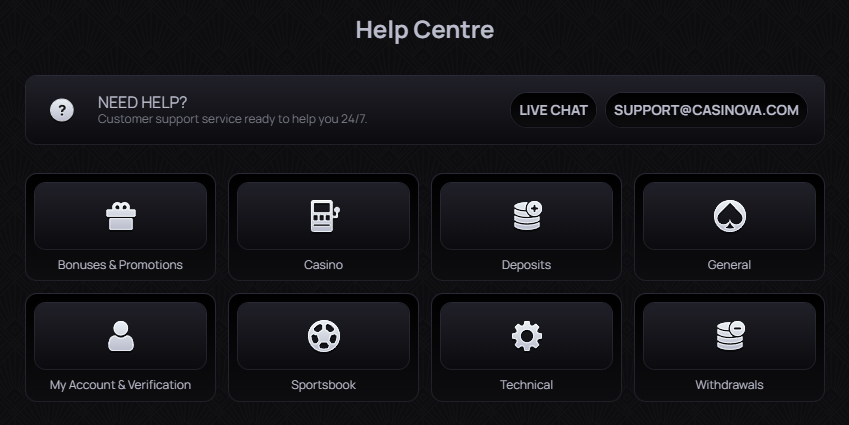Open the Deposits category label
The image size is (849, 425).
click(x=526, y=265)
